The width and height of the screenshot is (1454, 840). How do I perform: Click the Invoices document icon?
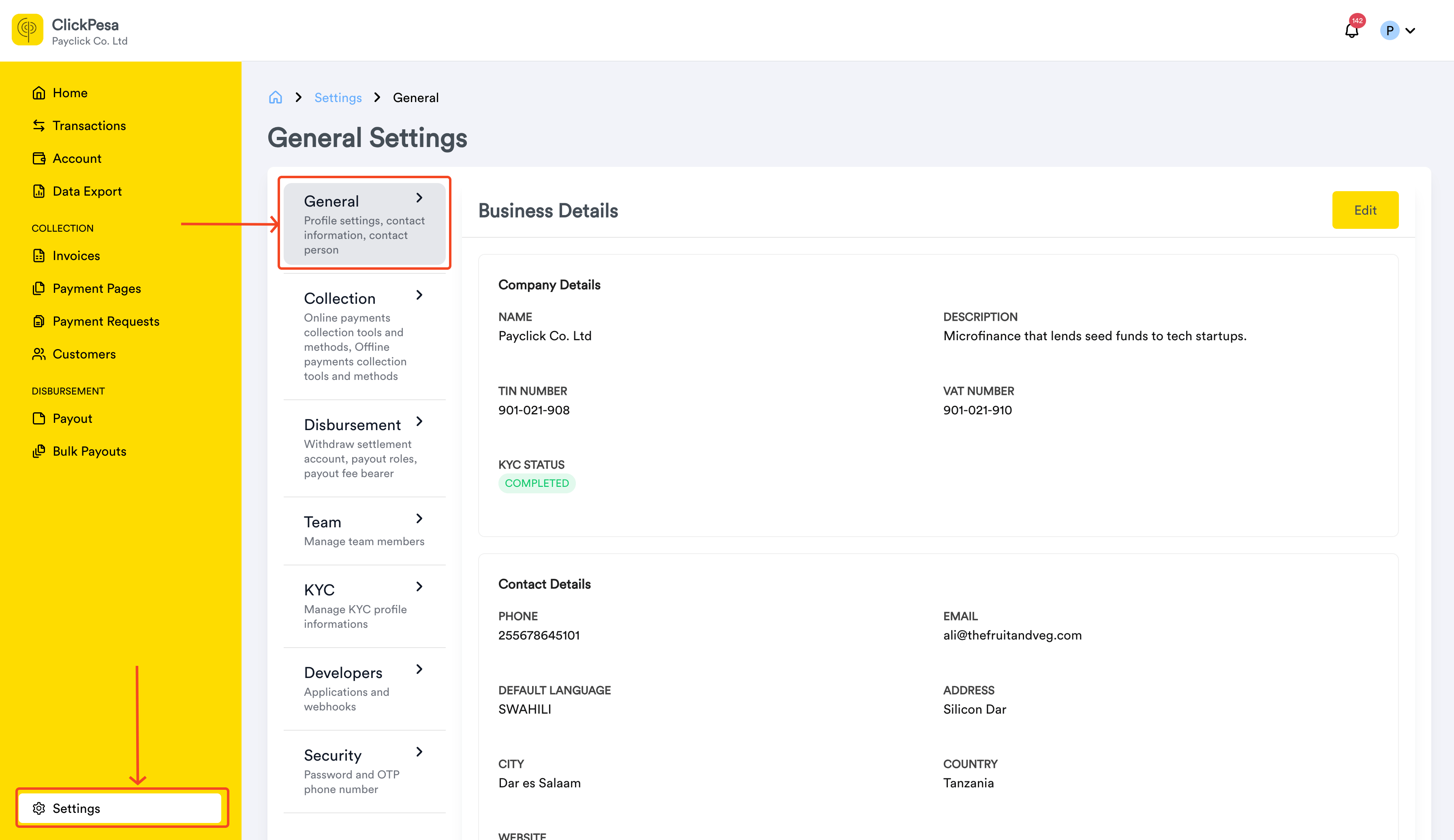[x=38, y=256]
